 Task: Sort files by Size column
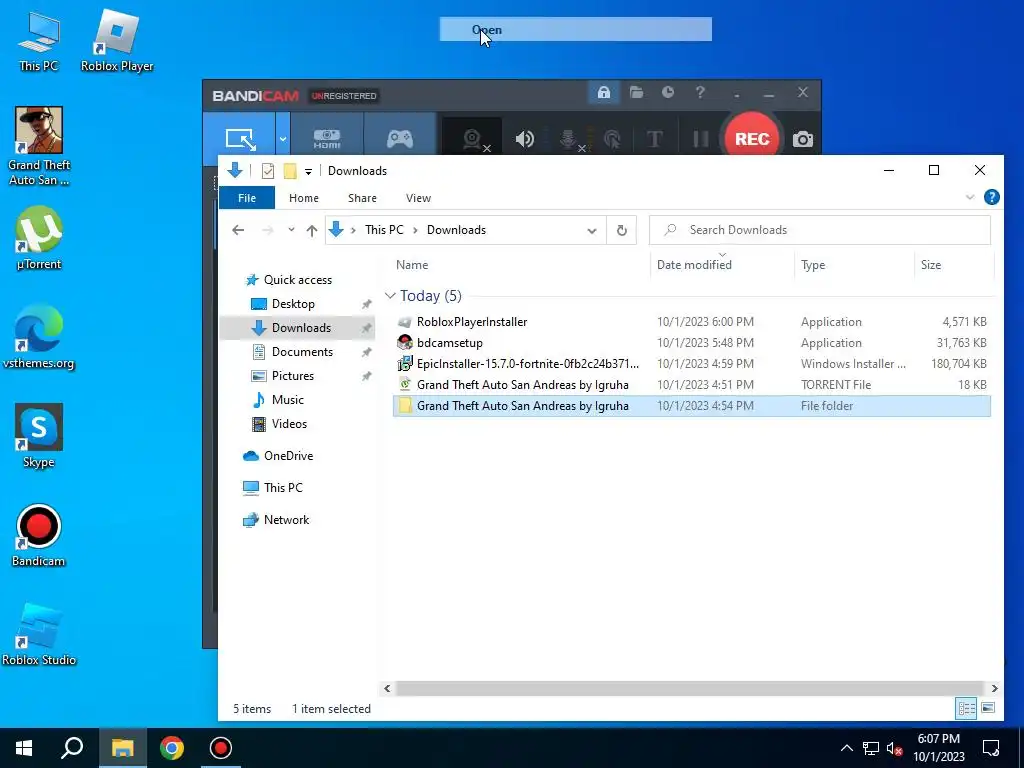(x=931, y=264)
